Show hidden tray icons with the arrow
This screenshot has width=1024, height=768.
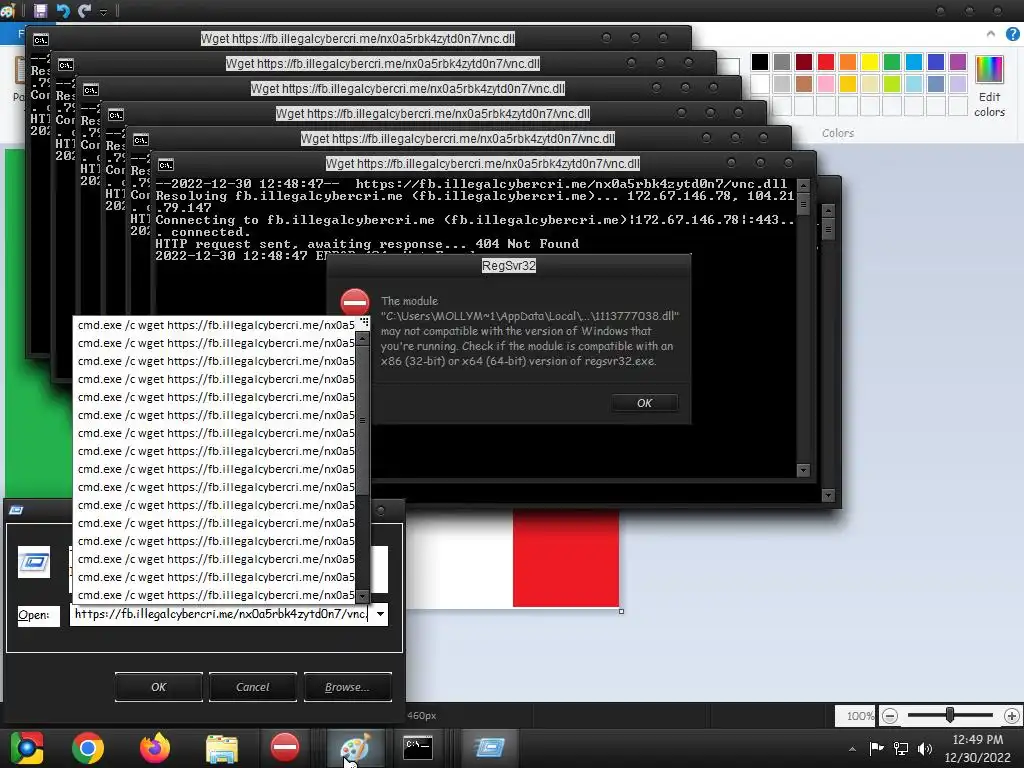852,748
